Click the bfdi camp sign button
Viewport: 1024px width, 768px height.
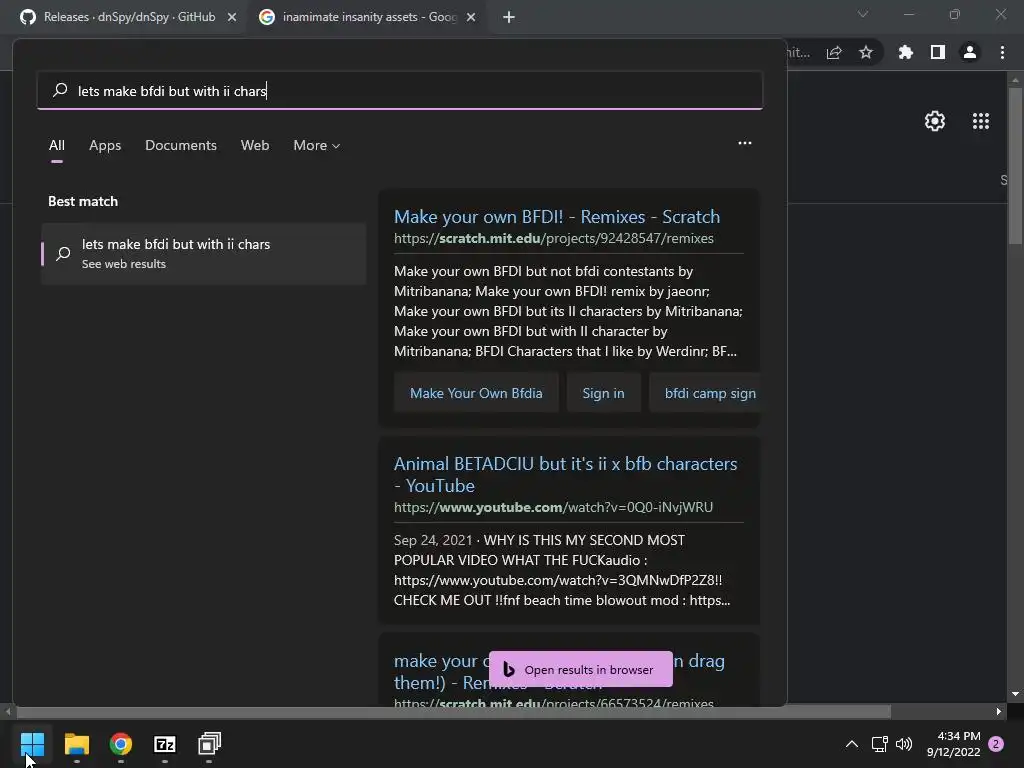[705, 393]
